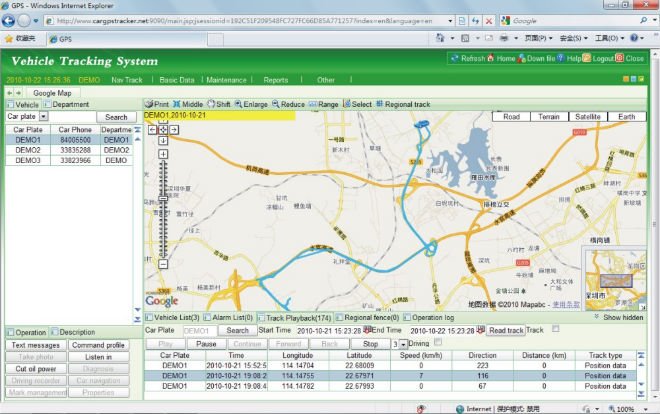Select the Range measuring tool
The image size is (660, 414).
click(x=323, y=104)
